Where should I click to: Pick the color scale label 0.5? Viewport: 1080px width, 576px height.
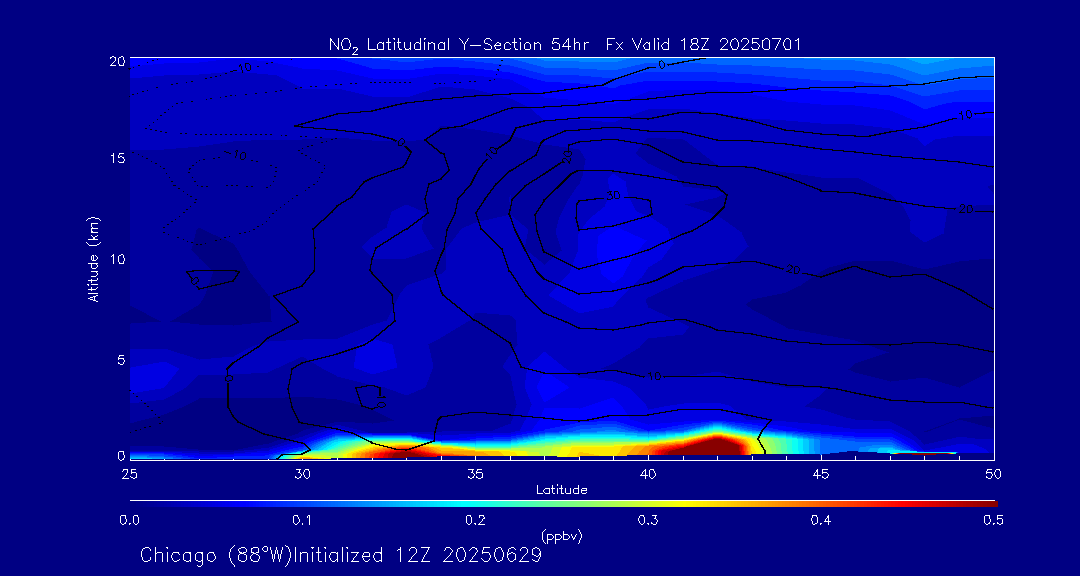993,521
